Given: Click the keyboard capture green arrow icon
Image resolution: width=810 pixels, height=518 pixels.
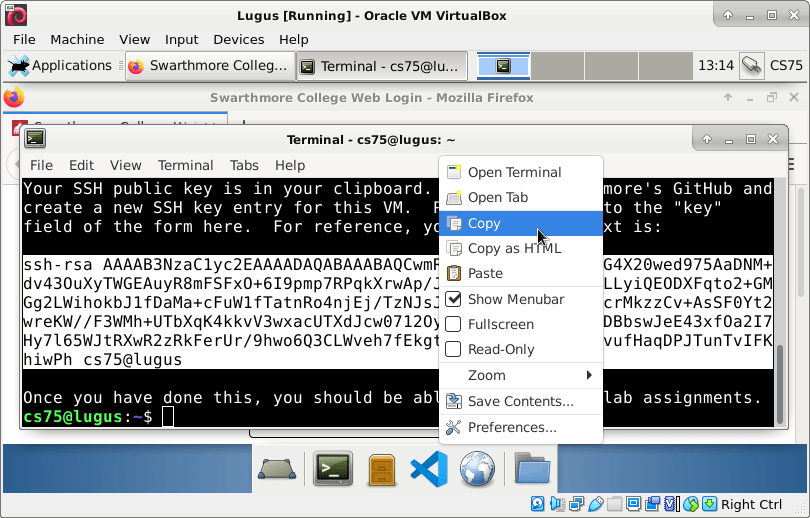Looking at the screenshot, I should pyautogui.click(x=709, y=504).
